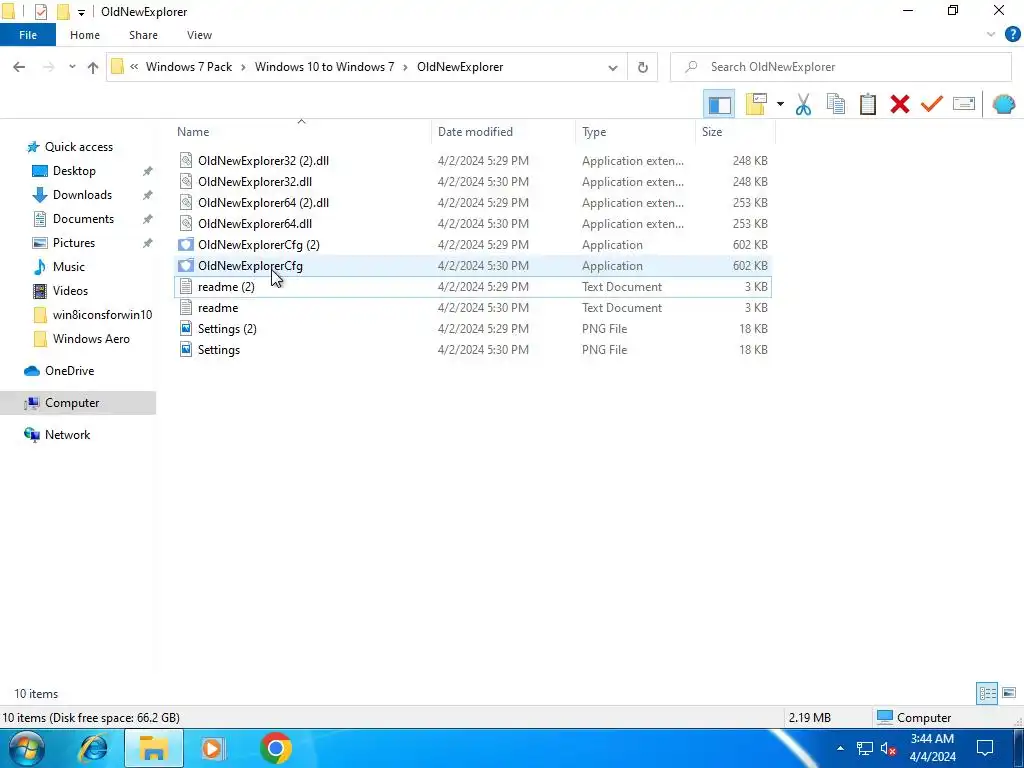The width and height of the screenshot is (1024, 768).
Task: Open Videos in the navigation pane
Action: pos(70,291)
